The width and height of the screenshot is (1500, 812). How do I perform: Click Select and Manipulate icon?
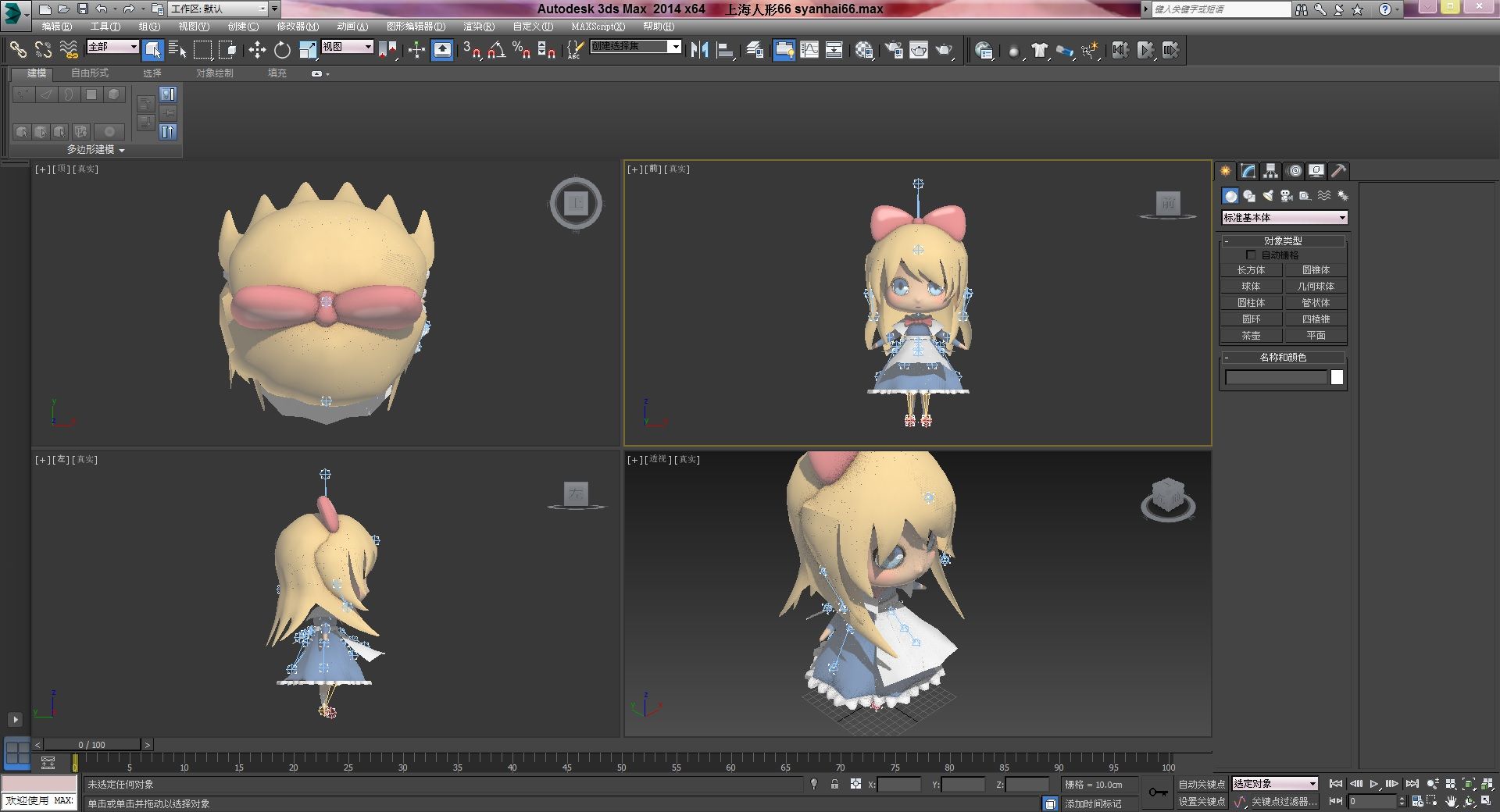(416, 50)
